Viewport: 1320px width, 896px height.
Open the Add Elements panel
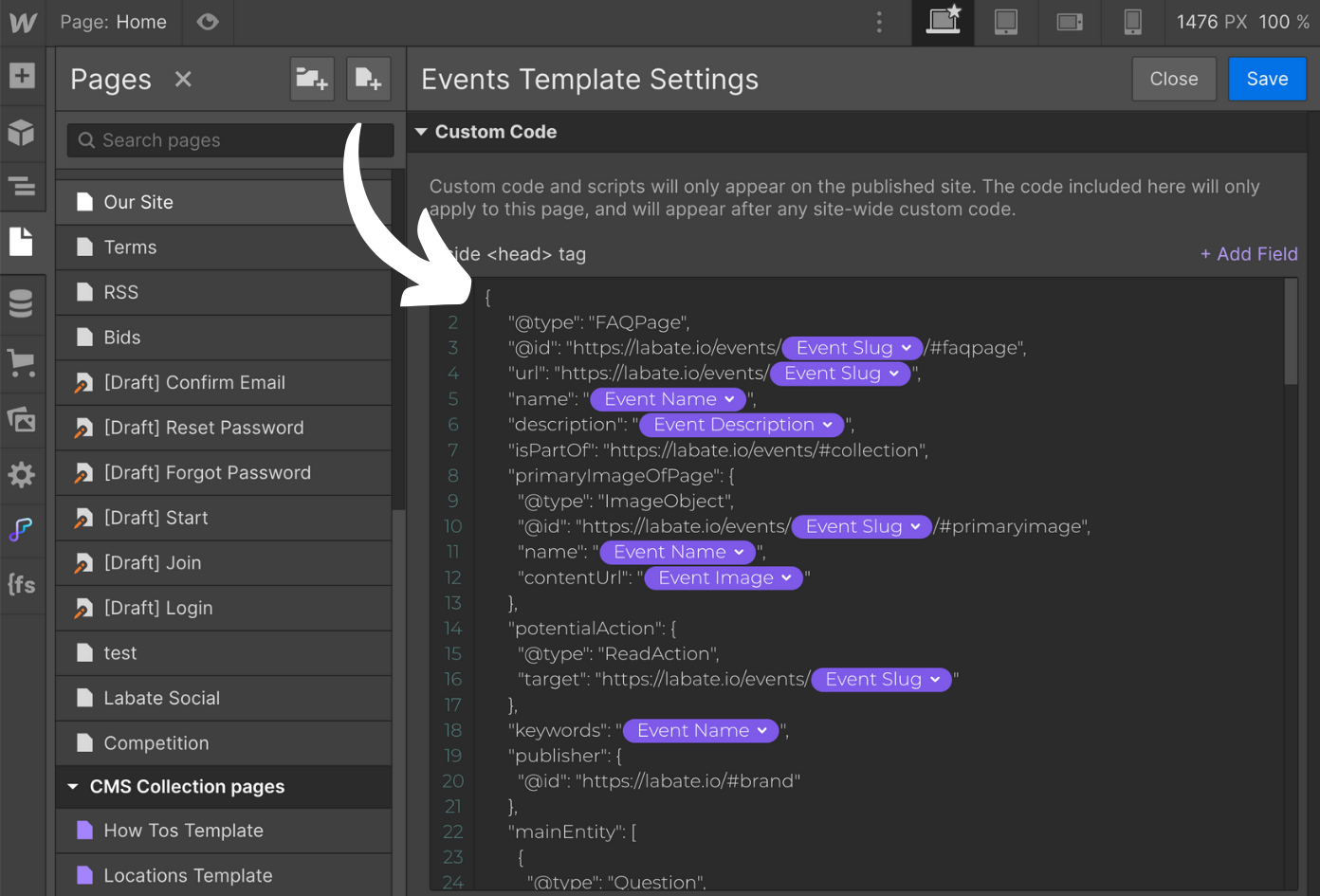(x=22, y=76)
